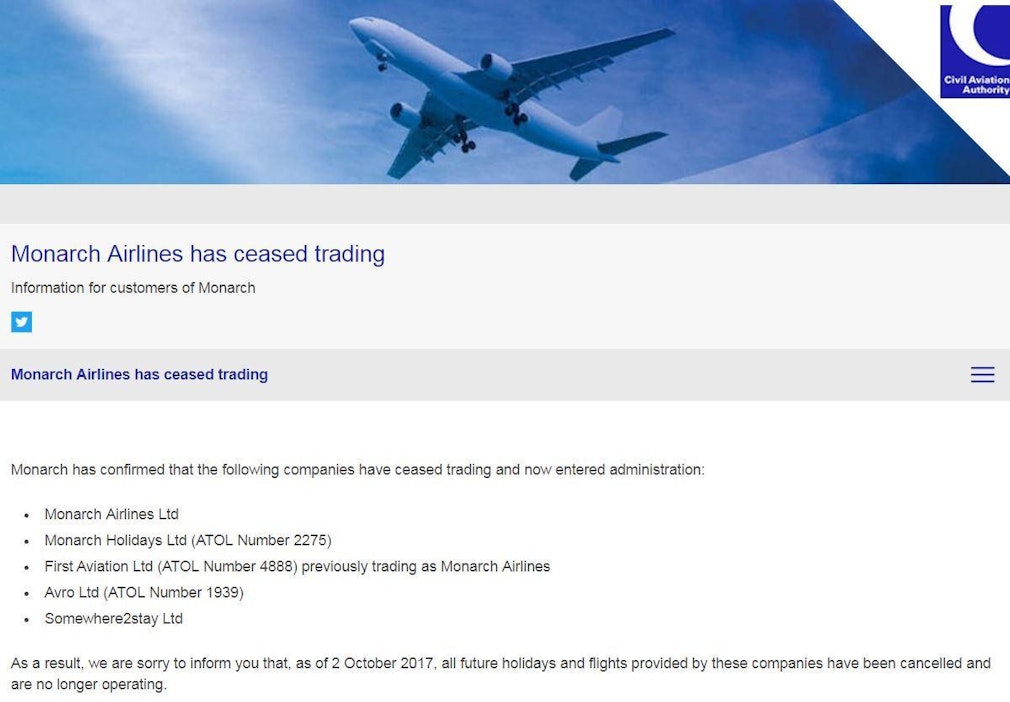1010x702 pixels.
Task: Click the Civil Aviation Authority logo
Action: (x=975, y=50)
